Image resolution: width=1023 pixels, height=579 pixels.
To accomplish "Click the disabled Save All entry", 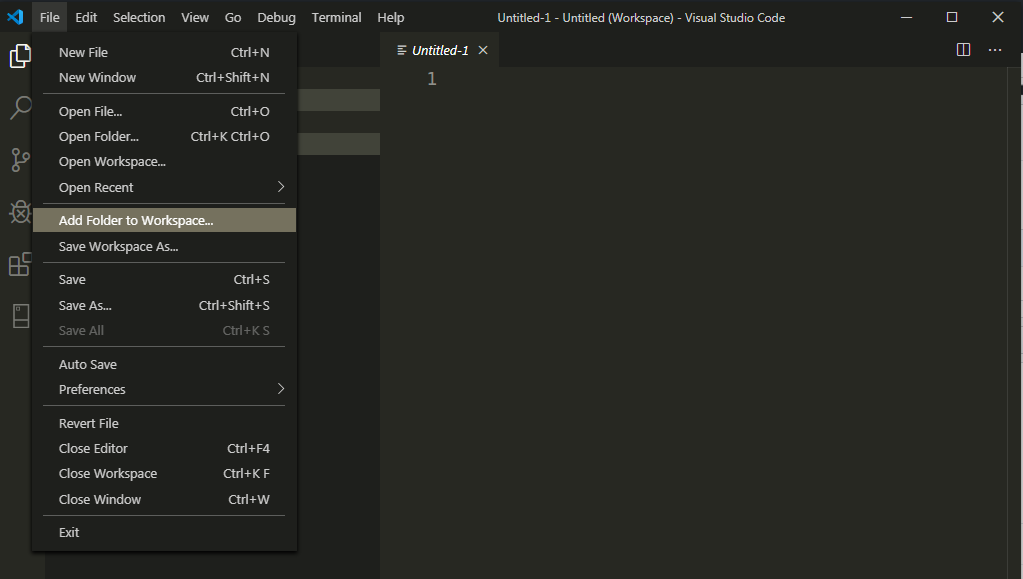I will [164, 330].
